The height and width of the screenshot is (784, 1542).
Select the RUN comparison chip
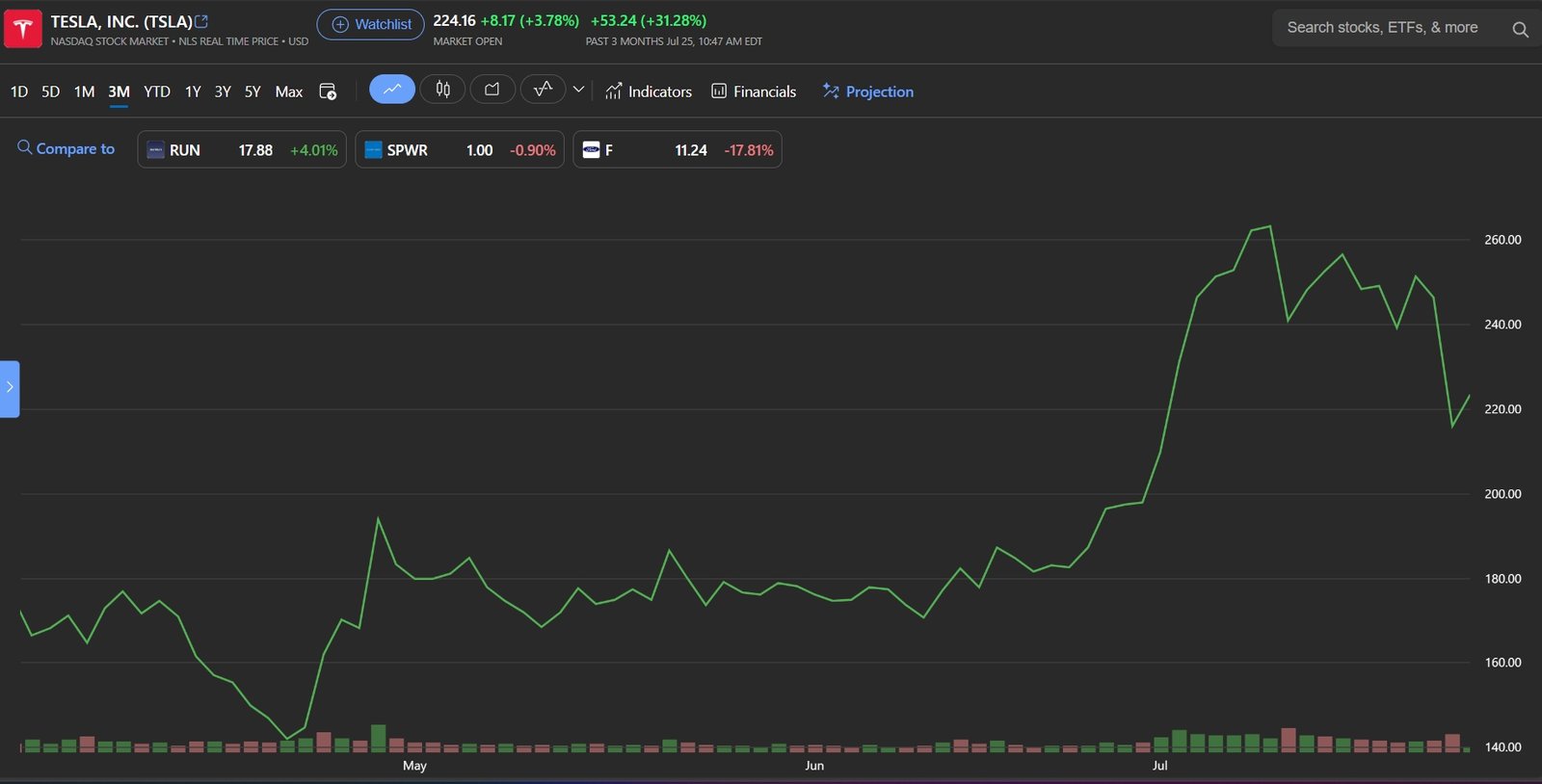pos(242,150)
